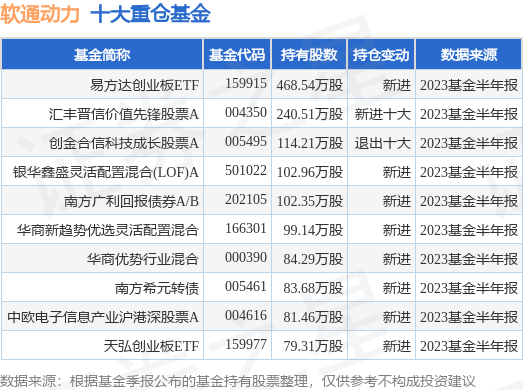The width and height of the screenshot is (523, 390).
Task: Select 中欧电子信息产业沪港深股票A fund name
Action: pyautogui.click(x=103, y=317)
